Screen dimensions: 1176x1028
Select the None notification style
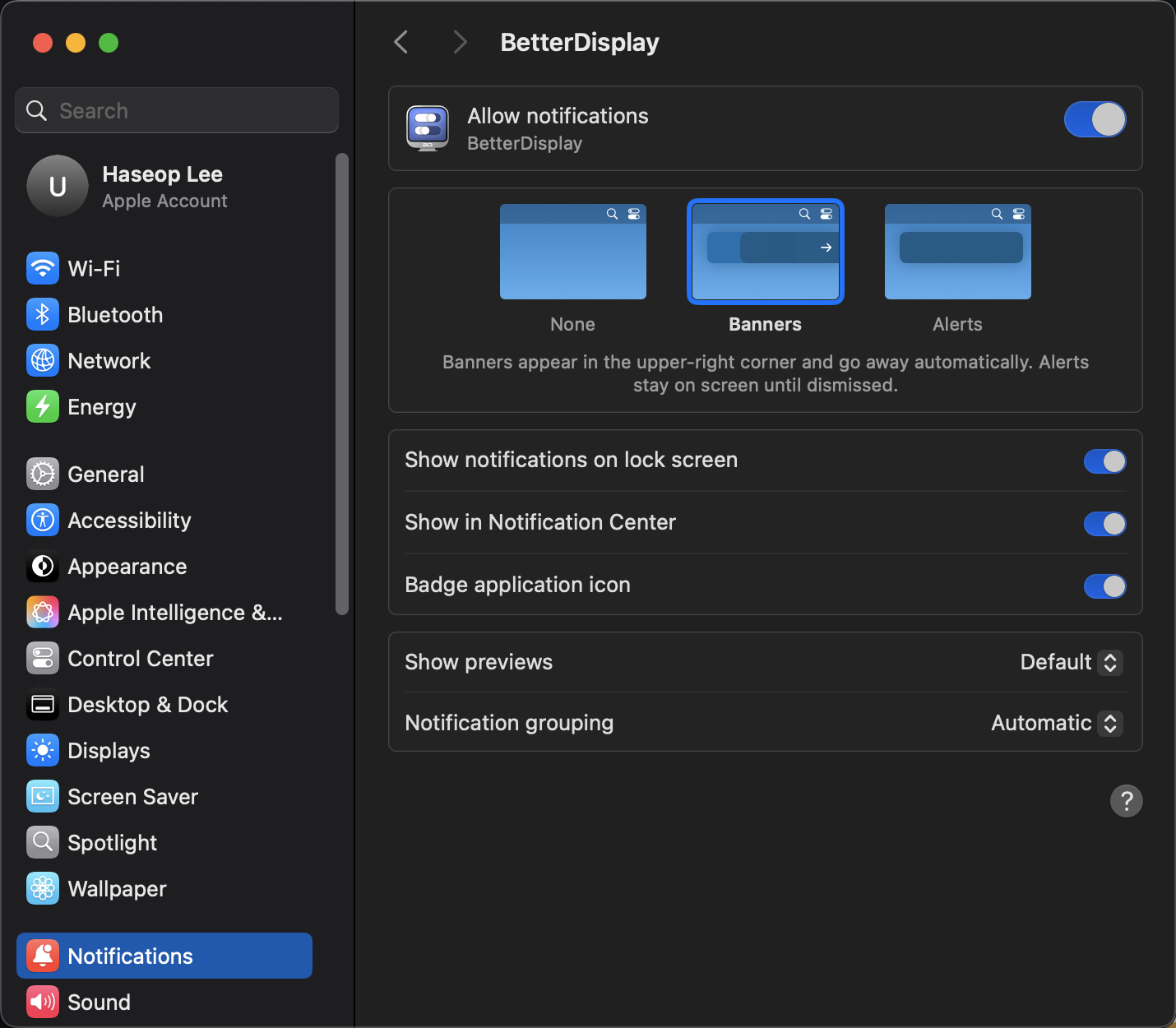[x=573, y=252]
